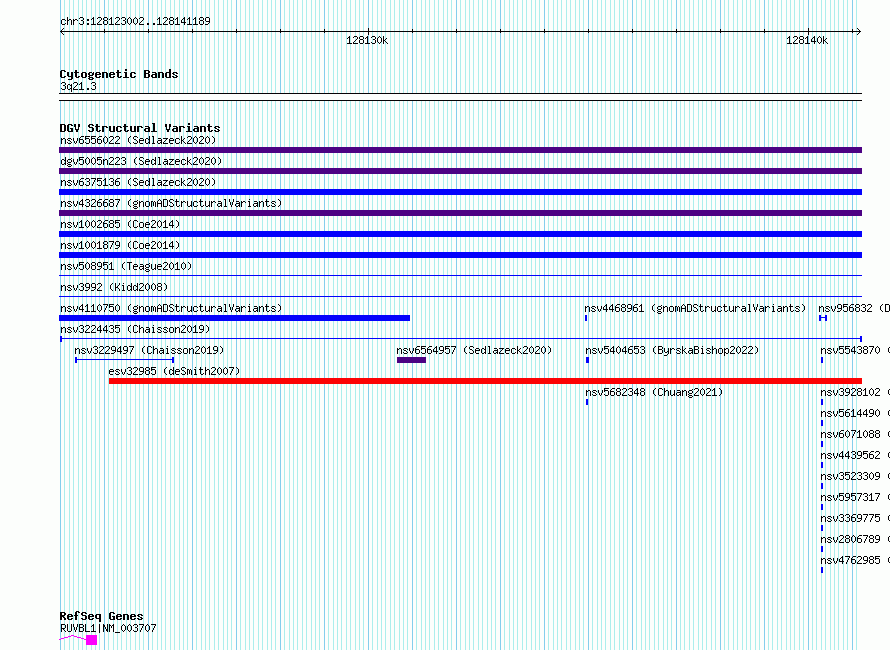Screen dimensions: 890x650
Task: Click the nsv956832 variant interval glyph
Action: 823,318
